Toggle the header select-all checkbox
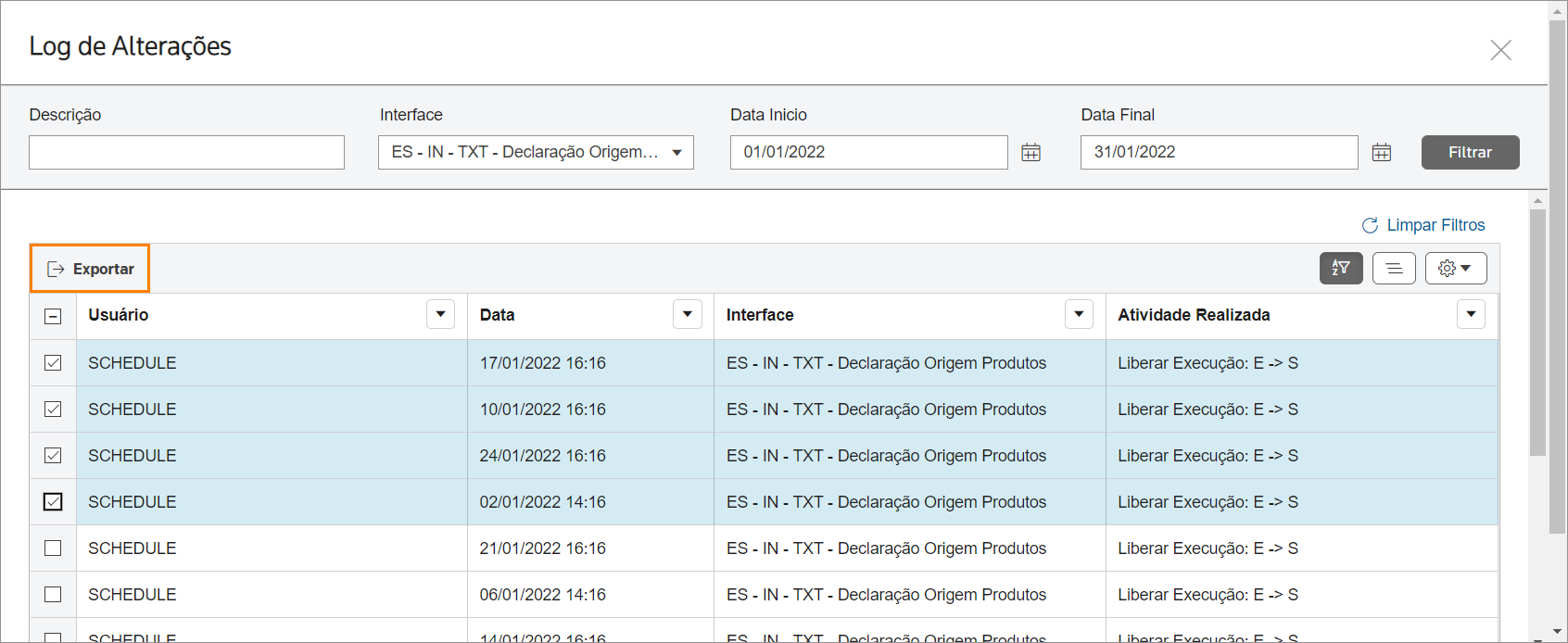 pos(53,316)
